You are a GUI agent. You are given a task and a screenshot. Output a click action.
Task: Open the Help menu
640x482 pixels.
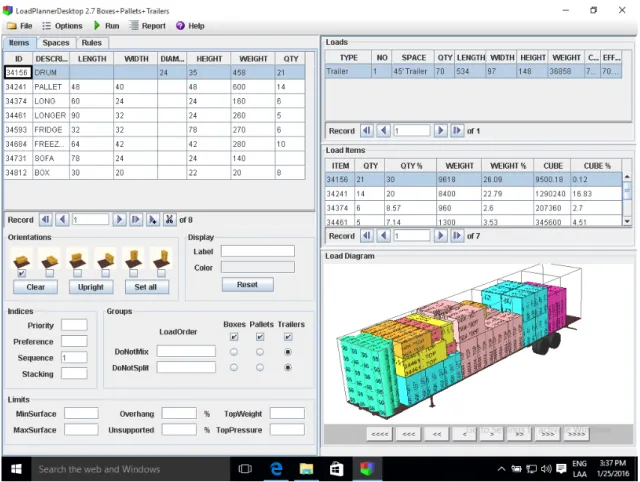[x=190, y=26]
